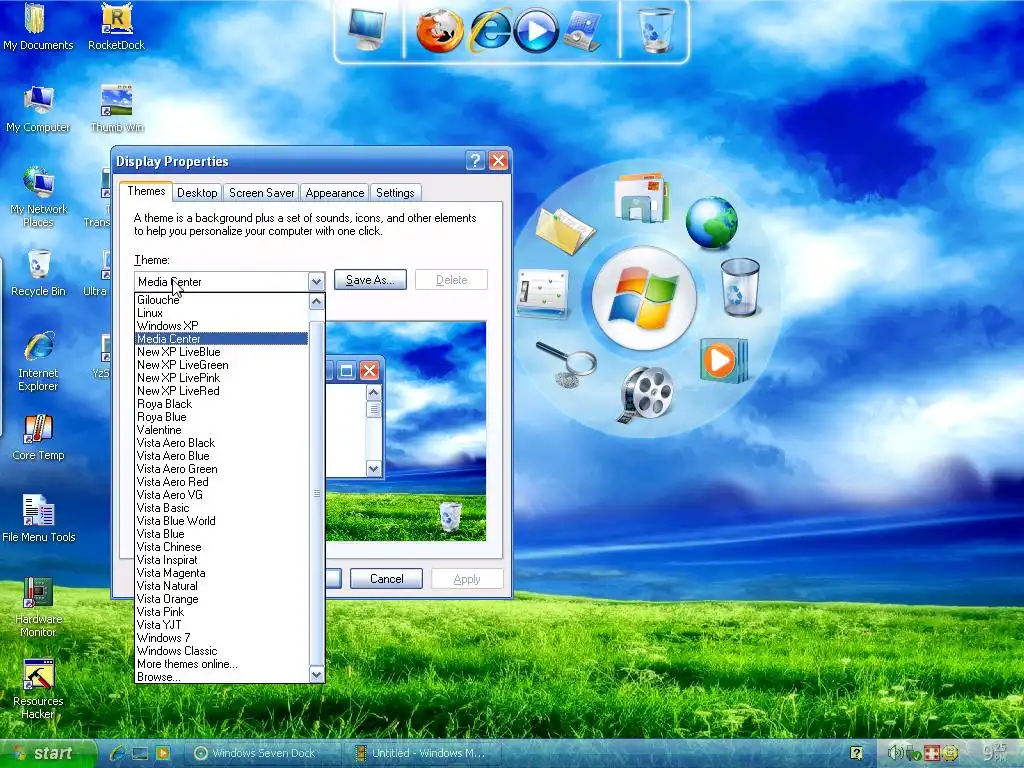1024x768 pixels.
Task: Open the mail icon in the circular dock
Action: (x=641, y=197)
